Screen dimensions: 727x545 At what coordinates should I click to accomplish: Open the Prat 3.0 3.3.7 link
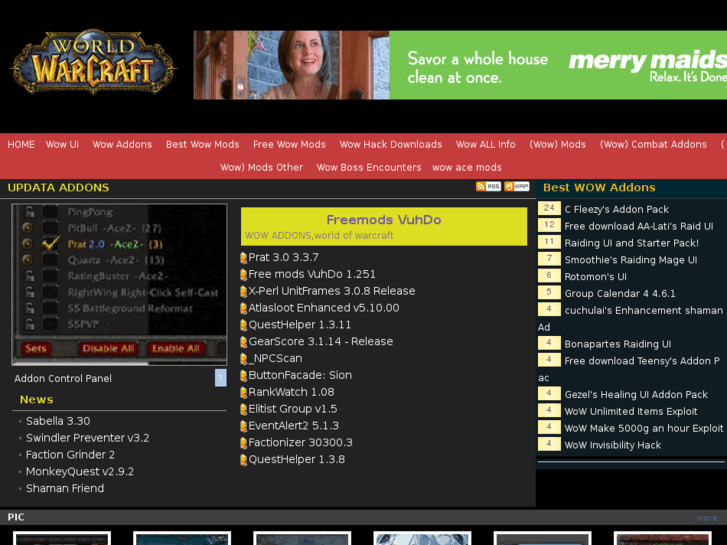(x=283, y=257)
